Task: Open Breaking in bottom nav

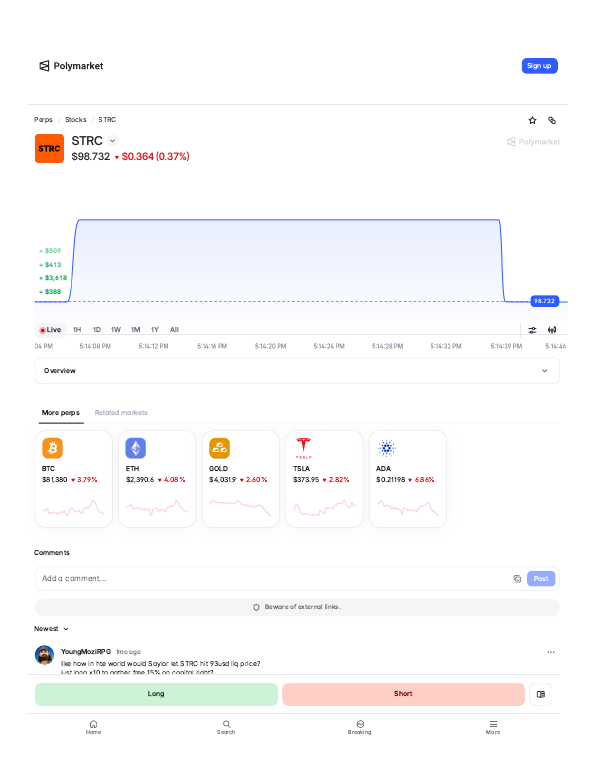Action: click(x=360, y=727)
